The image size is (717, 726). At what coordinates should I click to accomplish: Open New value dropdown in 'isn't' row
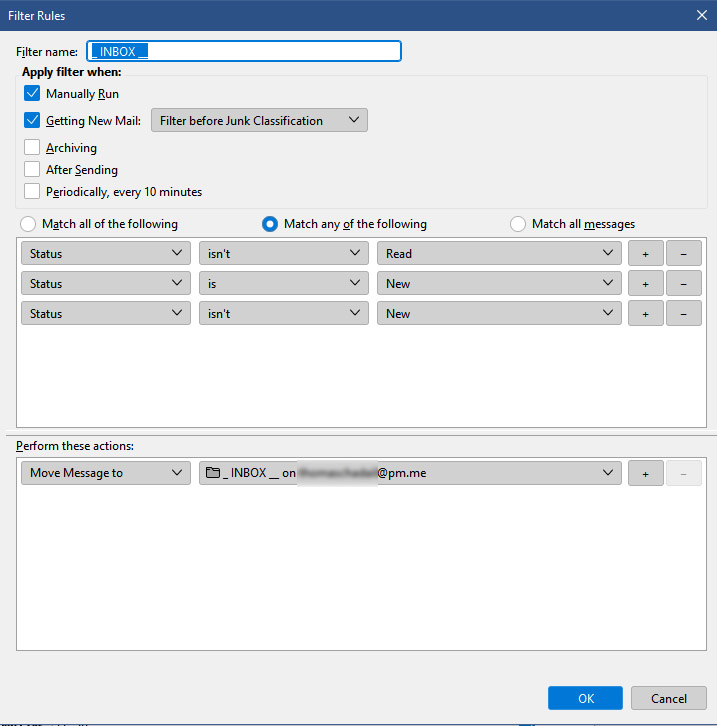point(499,313)
